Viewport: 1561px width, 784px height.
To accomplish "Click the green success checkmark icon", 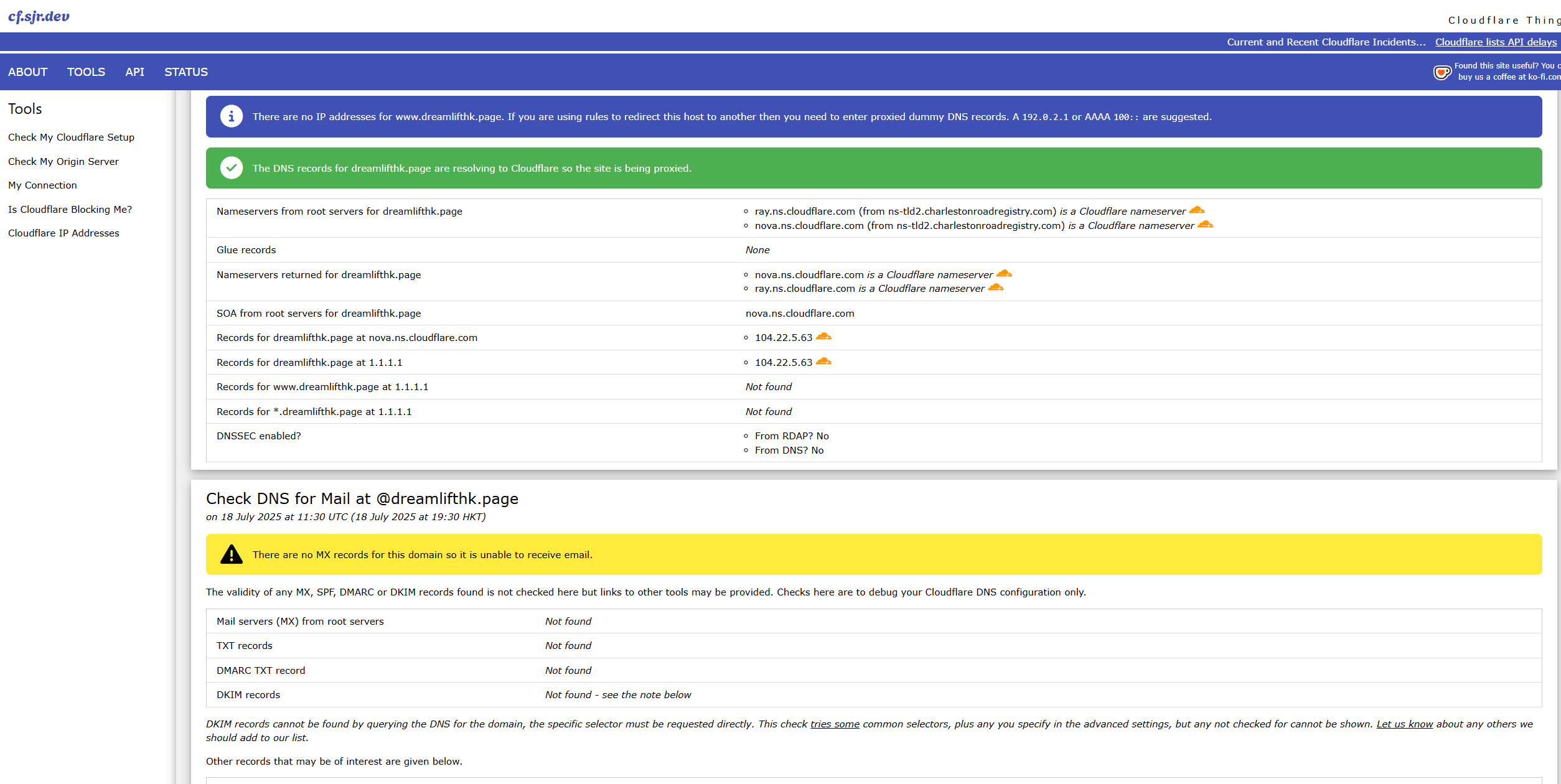I will 232,168.
